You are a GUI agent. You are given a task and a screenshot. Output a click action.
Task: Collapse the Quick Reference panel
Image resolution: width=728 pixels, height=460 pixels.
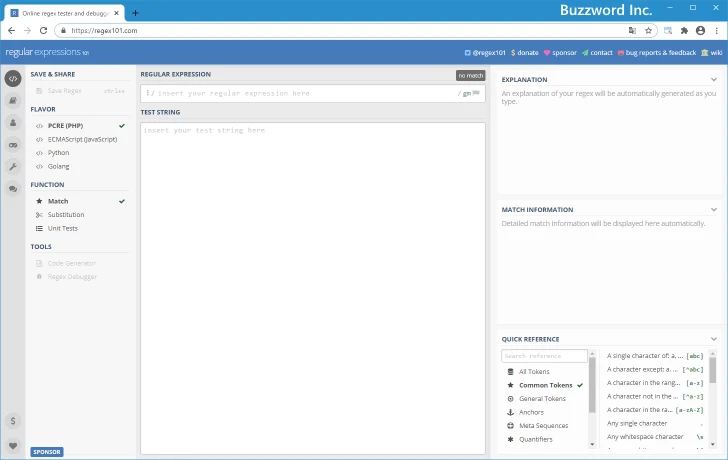click(x=714, y=339)
